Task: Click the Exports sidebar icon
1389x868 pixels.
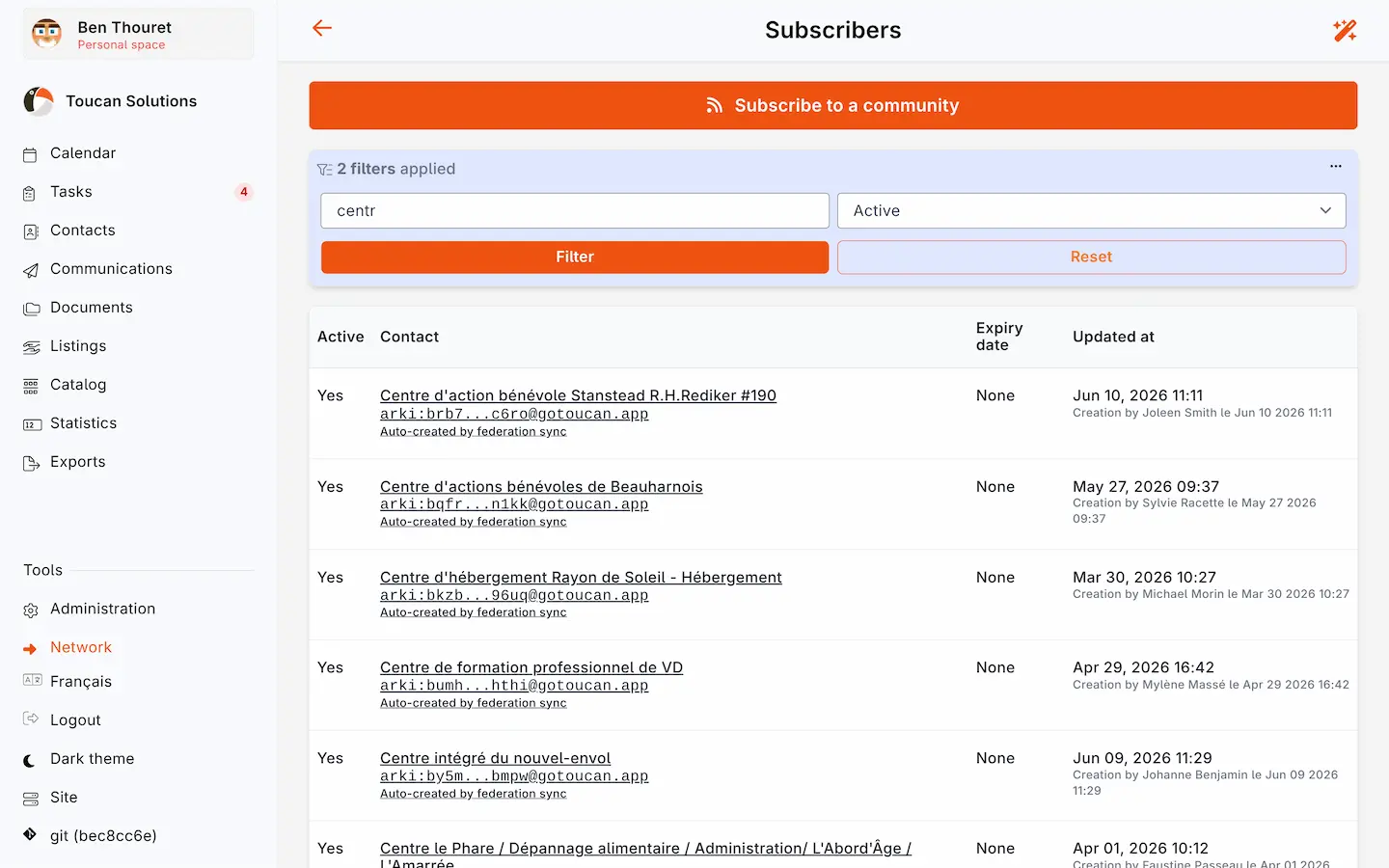Action: pos(31,463)
